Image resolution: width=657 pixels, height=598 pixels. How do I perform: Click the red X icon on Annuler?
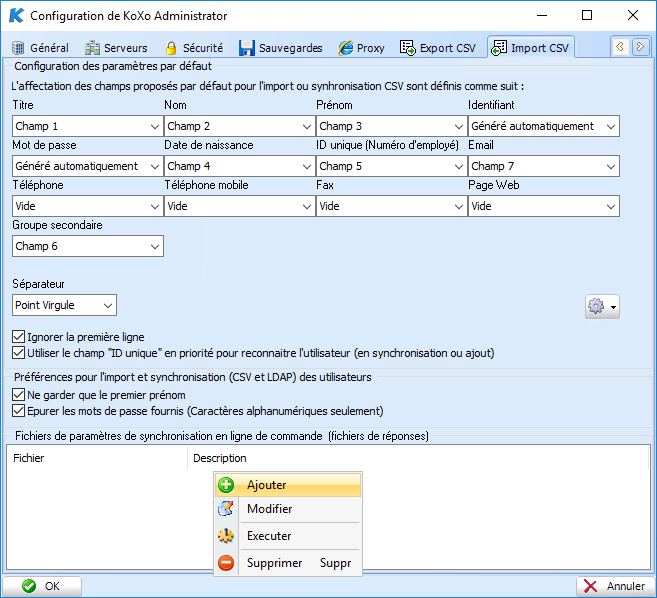pos(590,586)
